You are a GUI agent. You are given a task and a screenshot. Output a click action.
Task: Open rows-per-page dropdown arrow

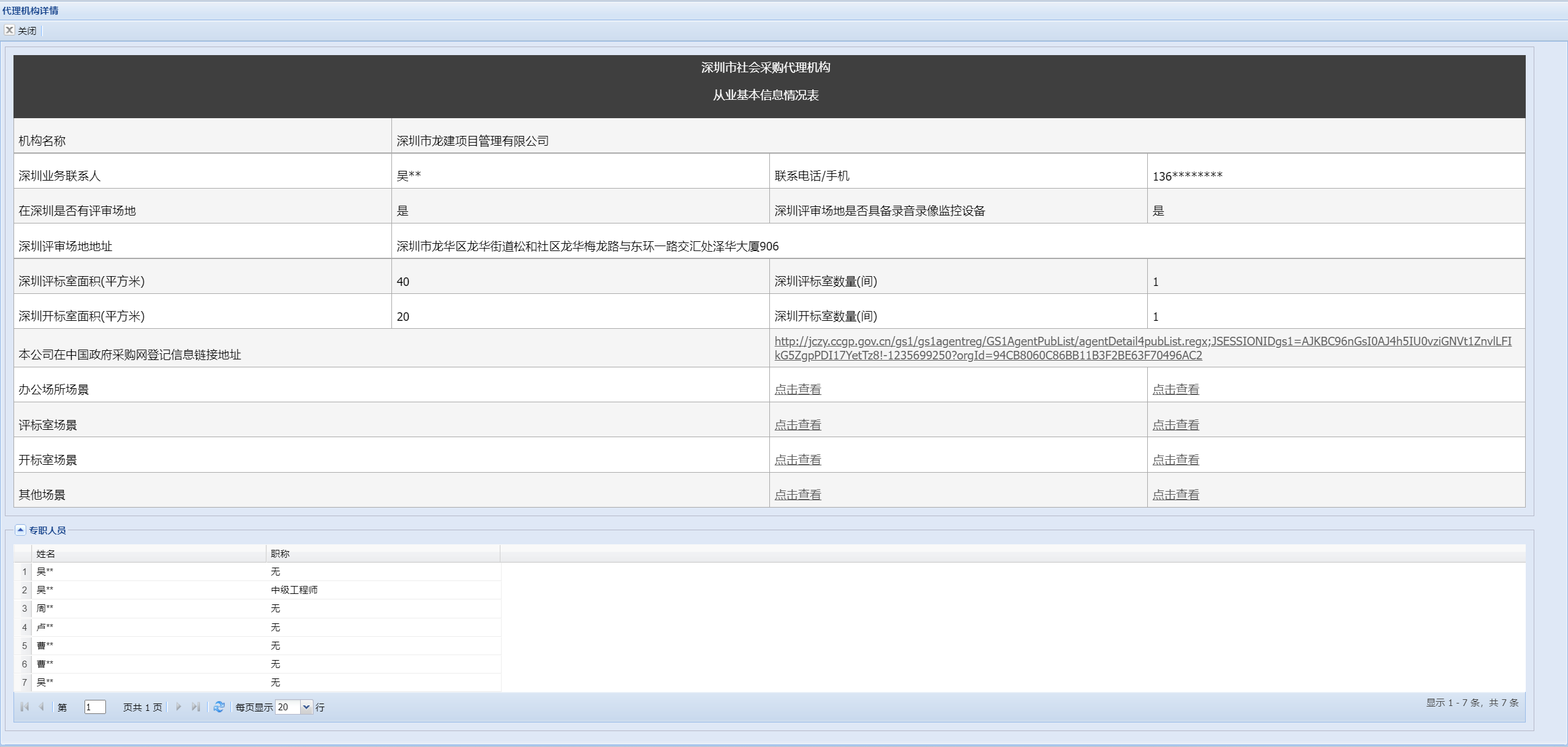(x=306, y=707)
